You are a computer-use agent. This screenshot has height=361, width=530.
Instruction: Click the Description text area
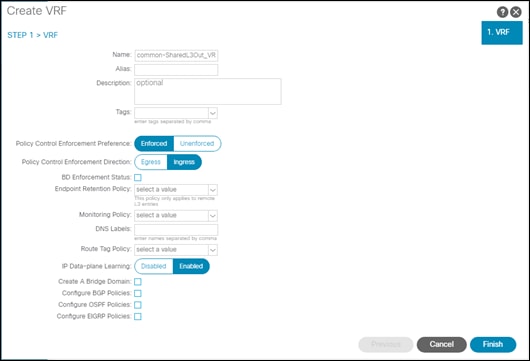click(x=208, y=91)
